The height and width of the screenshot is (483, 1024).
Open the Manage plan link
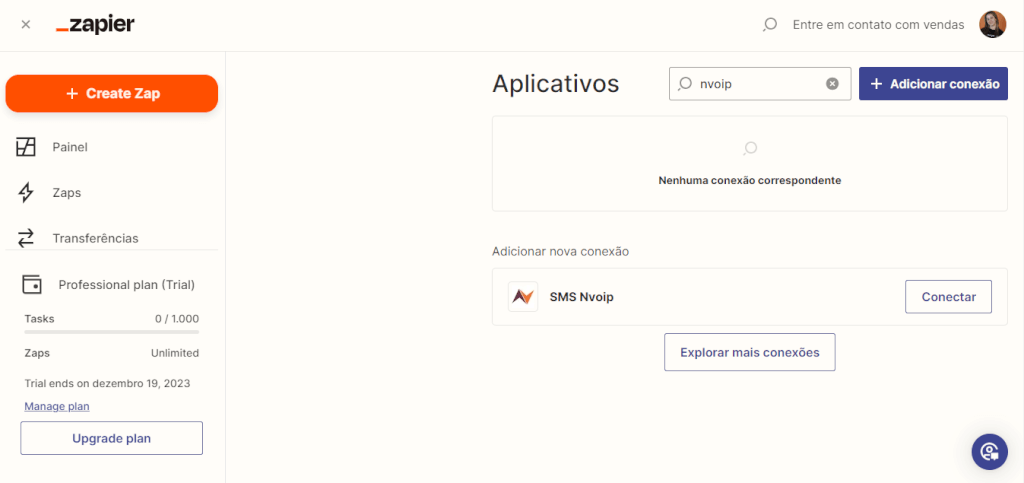[x=57, y=407]
